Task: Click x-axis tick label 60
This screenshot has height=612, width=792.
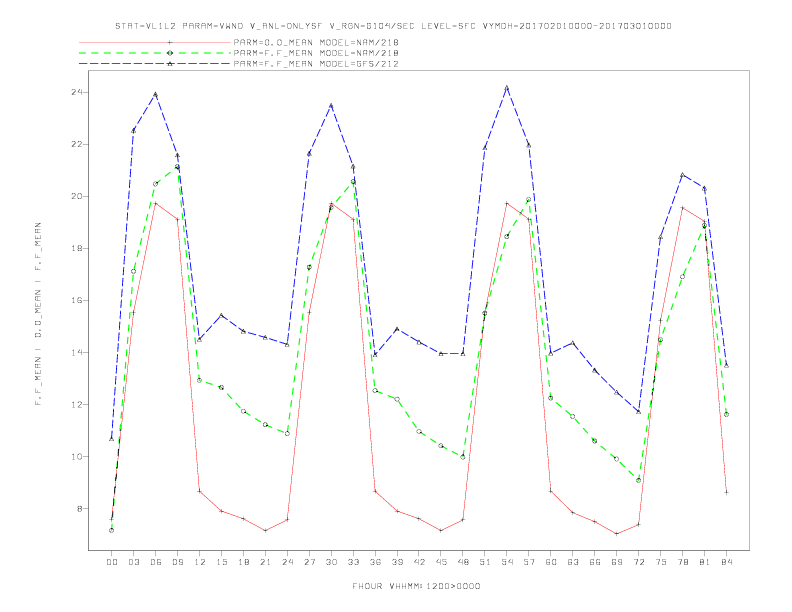Action: (x=551, y=562)
